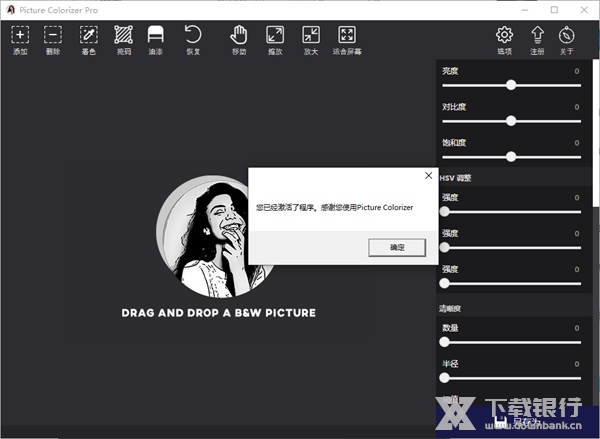This screenshot has height=439, width=600.
Task: Click the 适合屏幕 (Fit to screen) icon
Action: coord(347,36)
